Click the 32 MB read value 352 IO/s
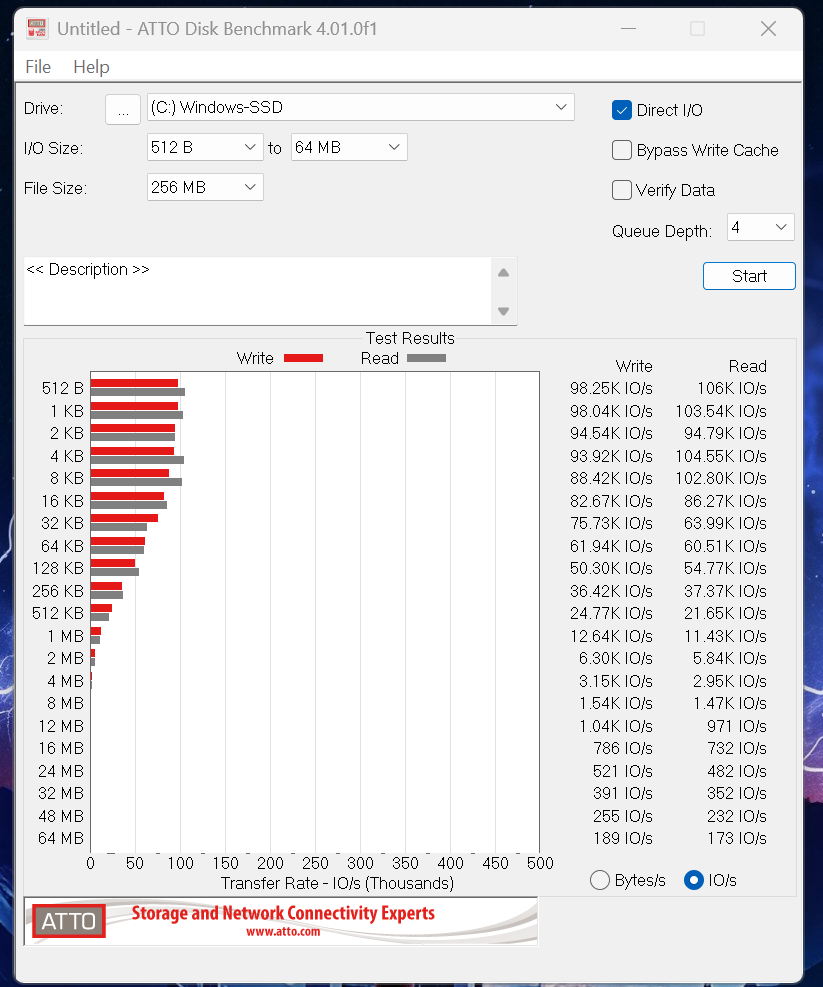Screen dimensions: 823x987 tap(737, 793)
